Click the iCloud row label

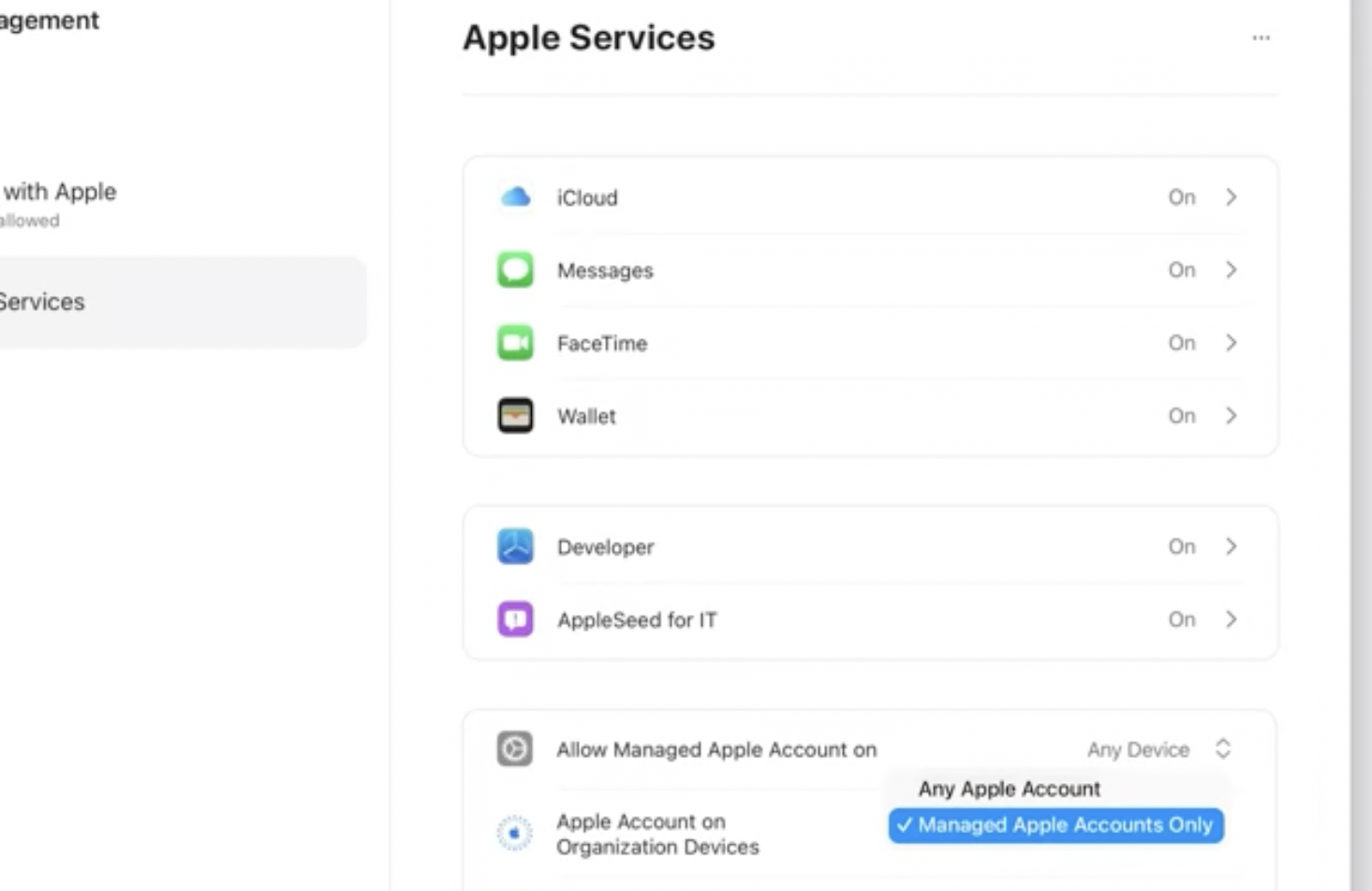[587, 198]
